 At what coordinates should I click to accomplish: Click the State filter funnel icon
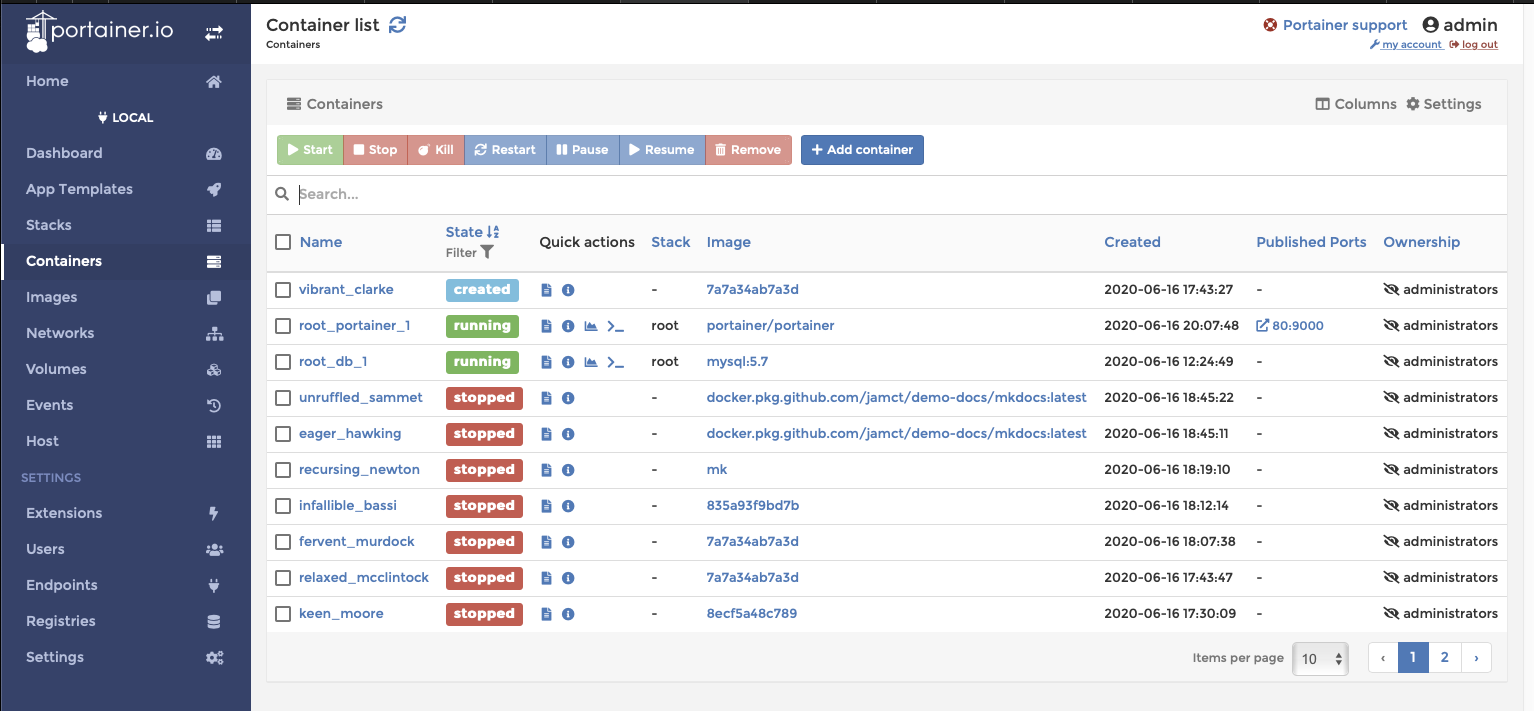click(x=487, y=253)
